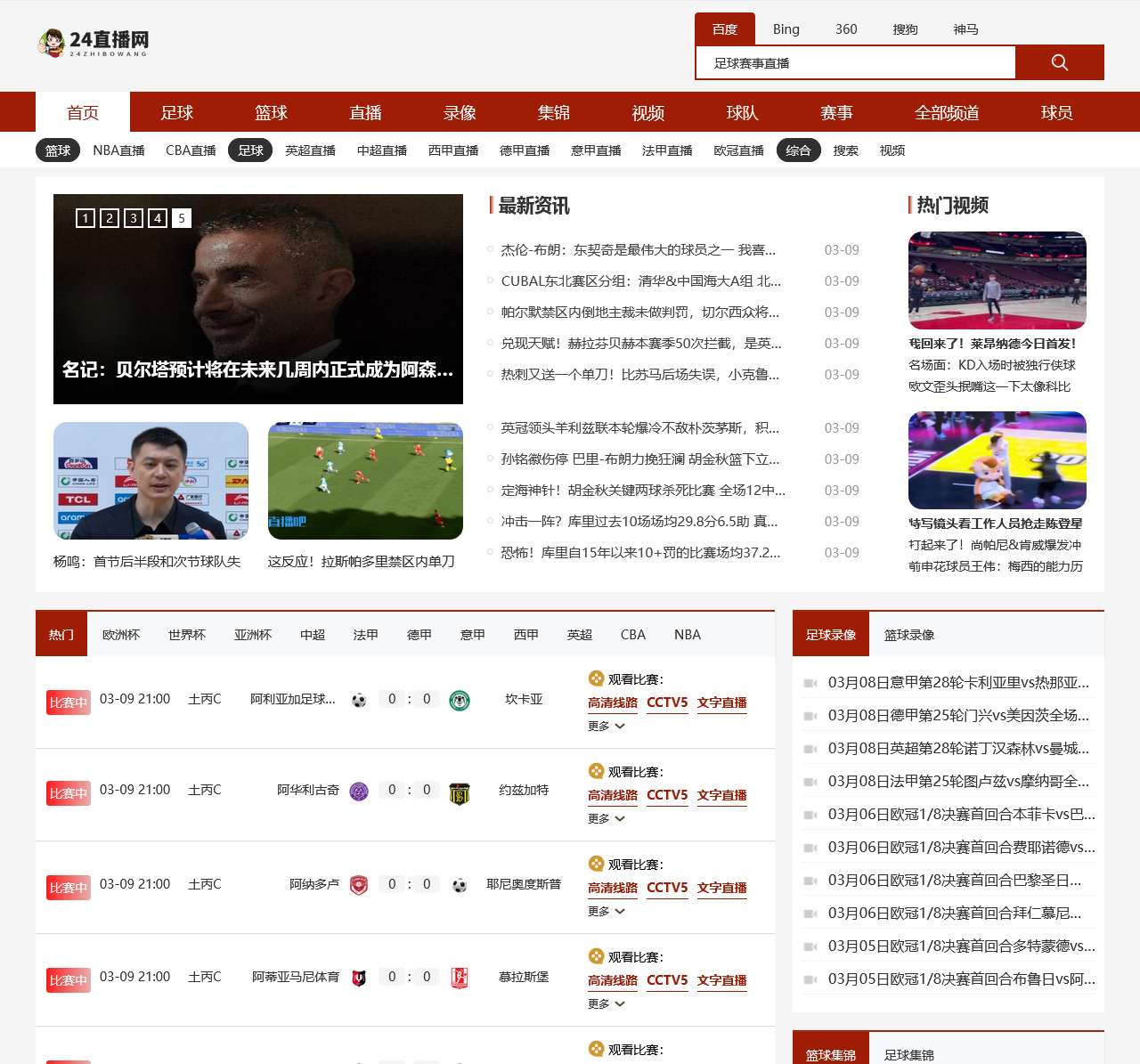
Task: Switch to the 欧洲杯 match tab
Action: [121, 635]
